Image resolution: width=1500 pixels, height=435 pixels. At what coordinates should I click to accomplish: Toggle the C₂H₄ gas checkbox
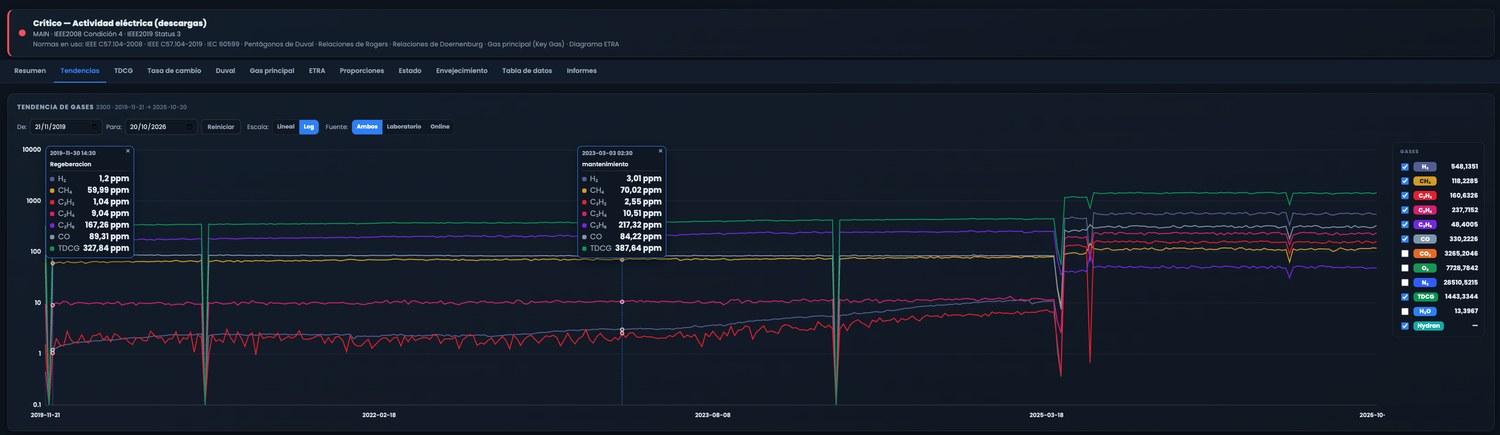click(x=1405, y=210)
